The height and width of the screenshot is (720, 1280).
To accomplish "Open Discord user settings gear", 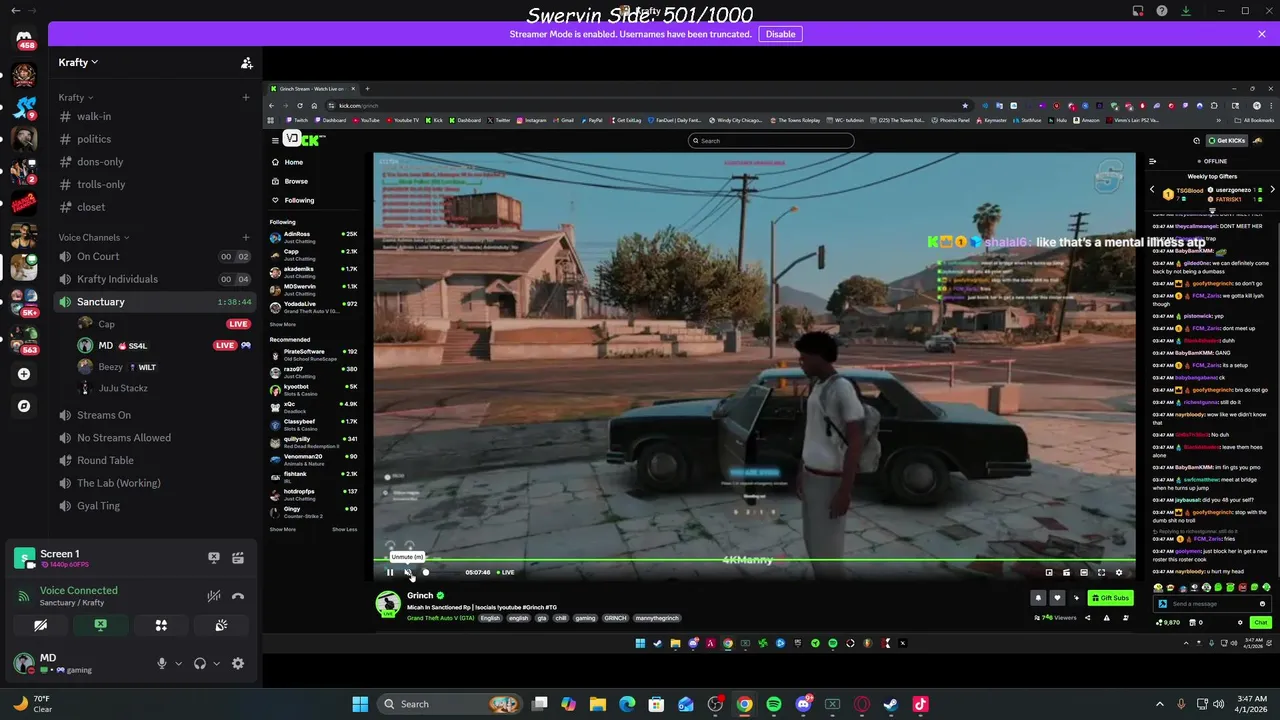I will point(238,663).
